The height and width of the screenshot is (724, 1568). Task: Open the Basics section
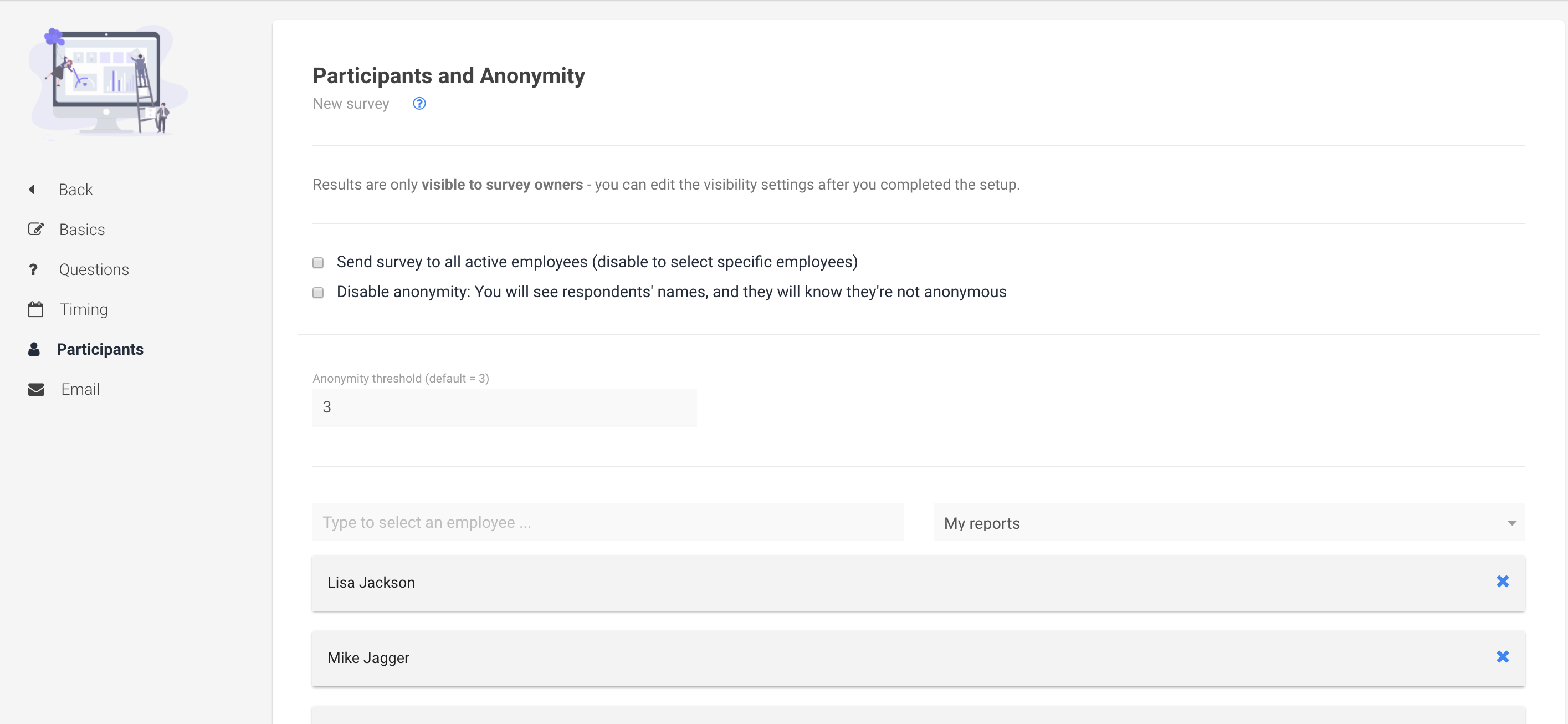pos(82,229)
